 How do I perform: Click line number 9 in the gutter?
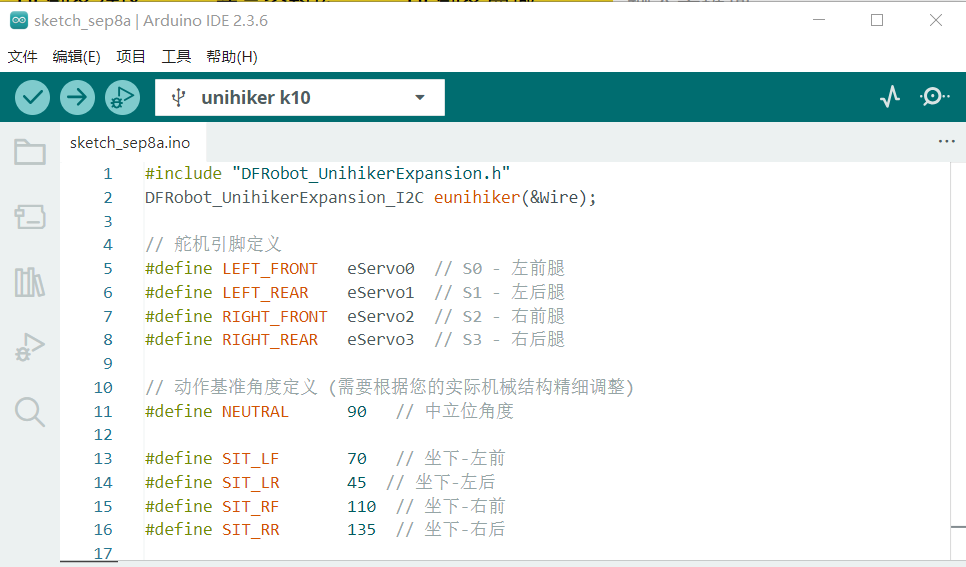point(108,364)
